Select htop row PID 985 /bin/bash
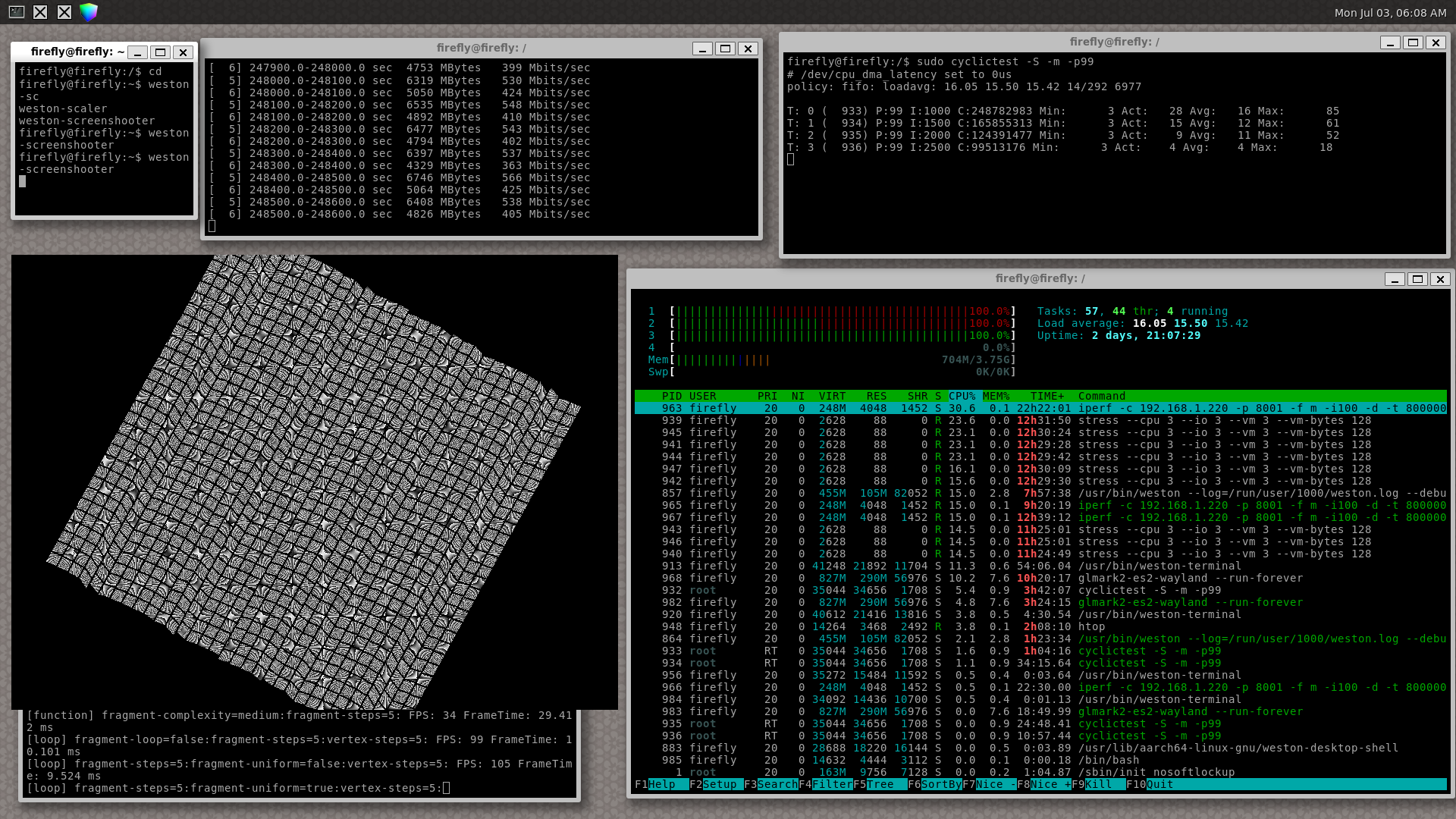The width and height of the screenshot is (1456, 819). [1040, 760]
